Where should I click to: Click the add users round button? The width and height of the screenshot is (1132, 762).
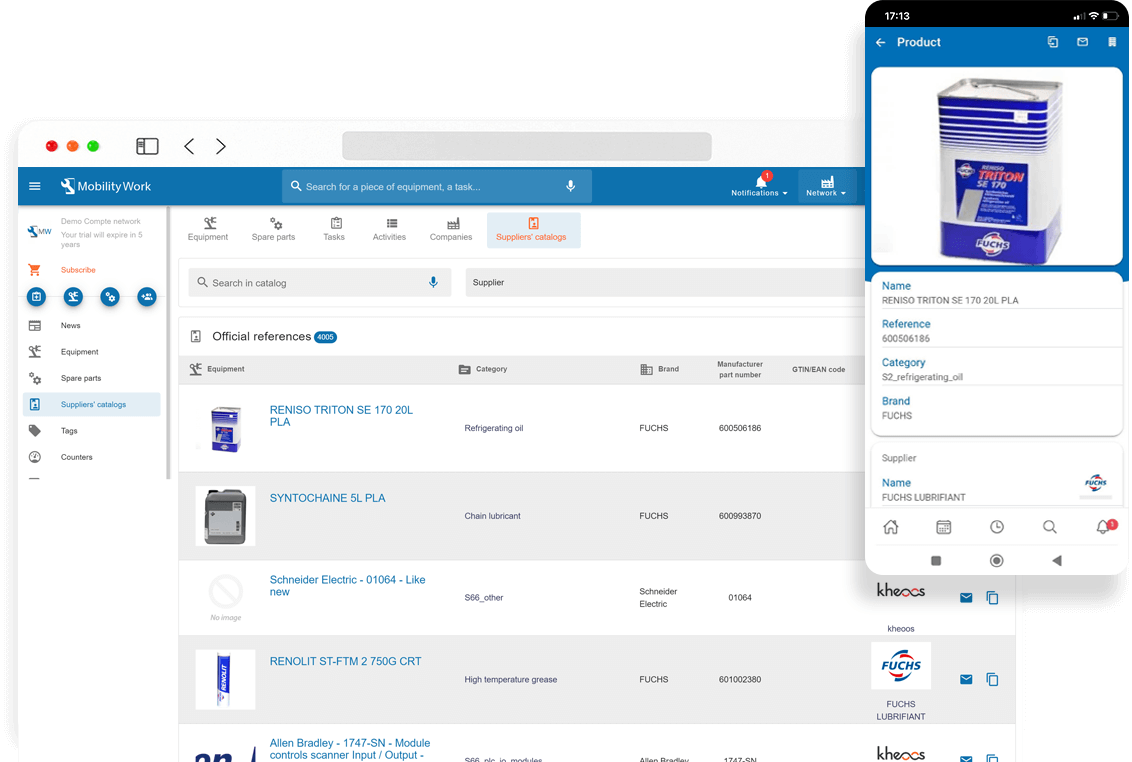pyautogui.click(x=147, y=296)
